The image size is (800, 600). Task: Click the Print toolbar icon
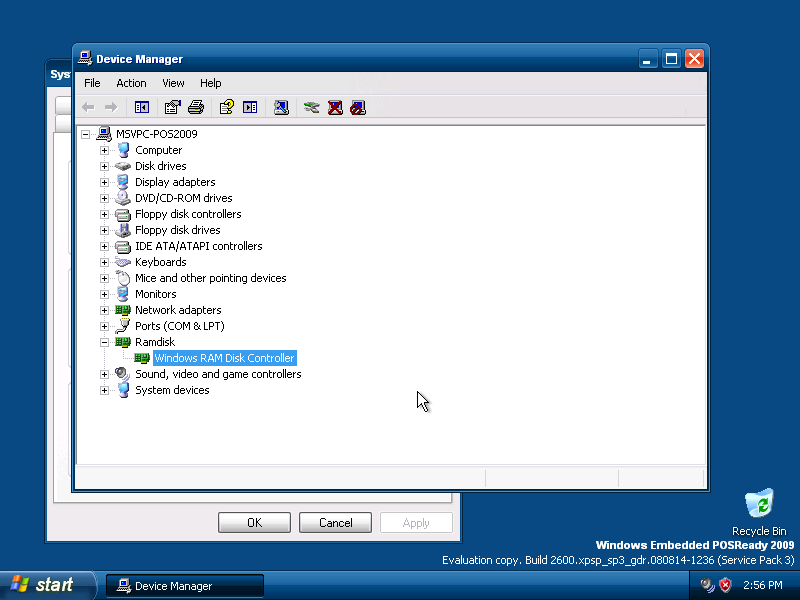[196, 107]
